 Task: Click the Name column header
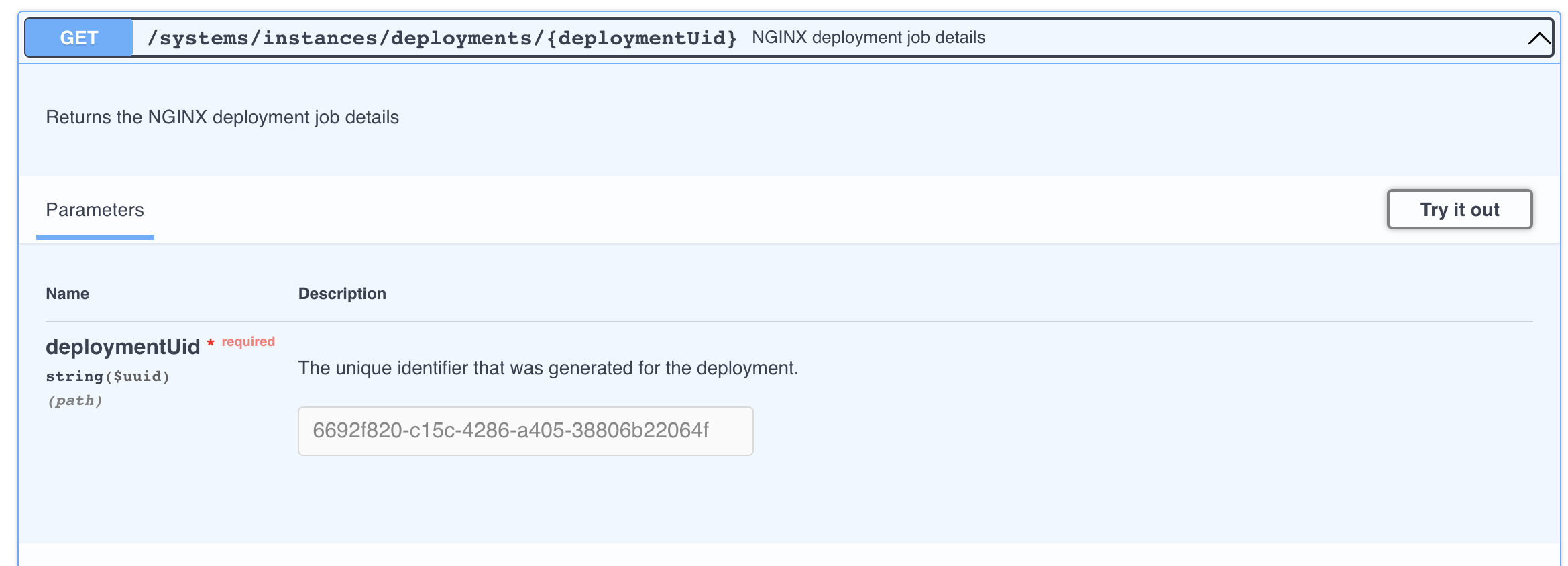[x=68, y=294]
